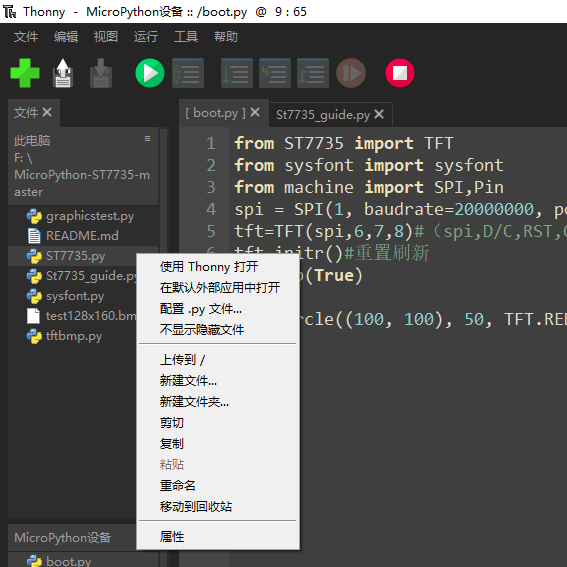This screenshot has height=567, width=567.
Task: Close the 文件 panel tab
Action: 47,112
